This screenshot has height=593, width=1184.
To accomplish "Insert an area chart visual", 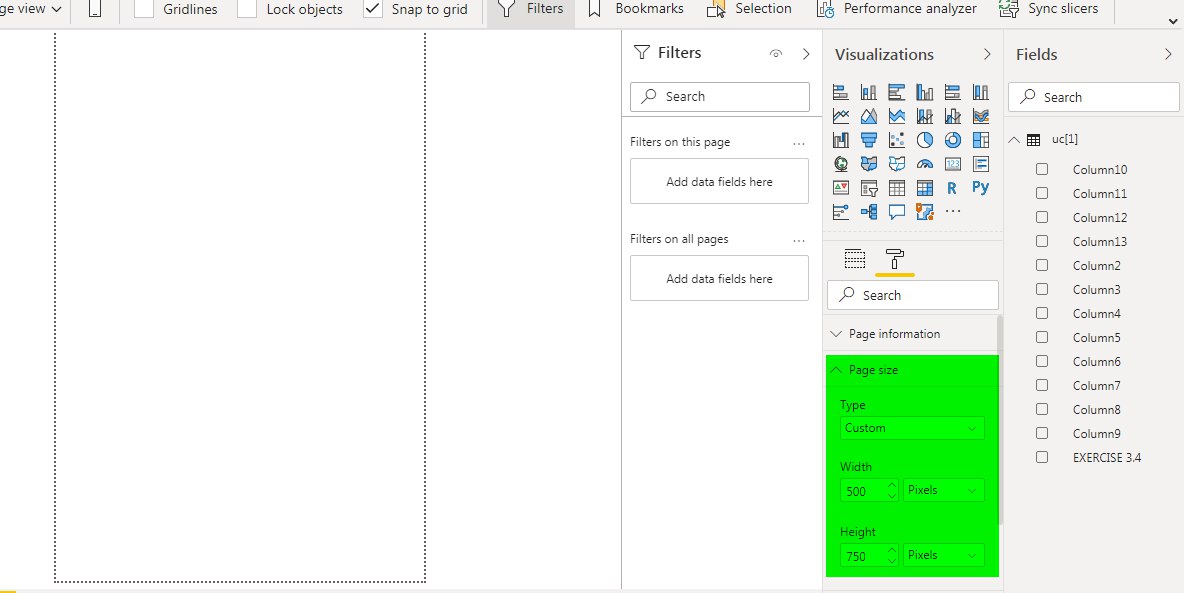I will (868, 116).
